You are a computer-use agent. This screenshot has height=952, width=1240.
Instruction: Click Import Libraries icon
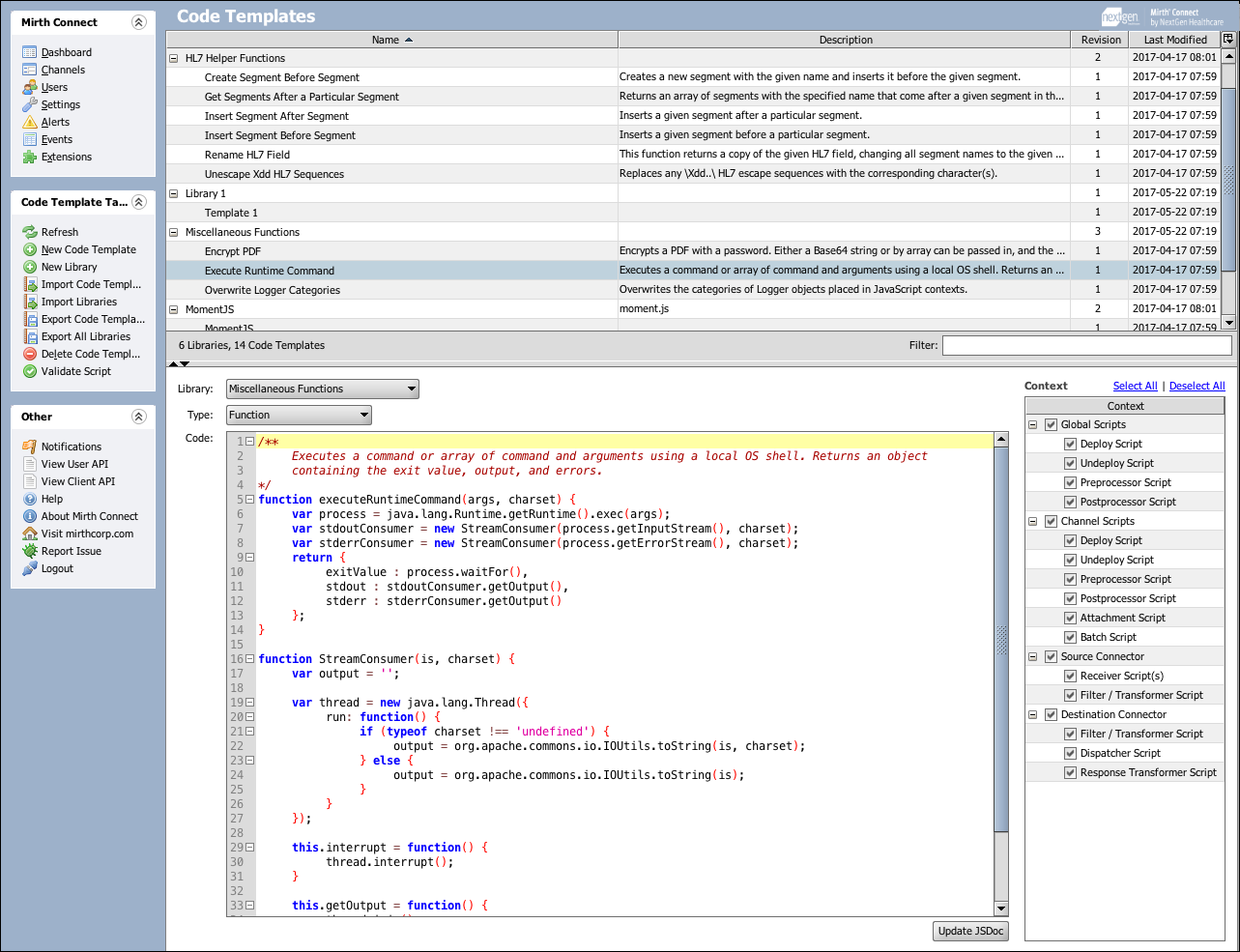pyautogui.click(x=30, y=302)
